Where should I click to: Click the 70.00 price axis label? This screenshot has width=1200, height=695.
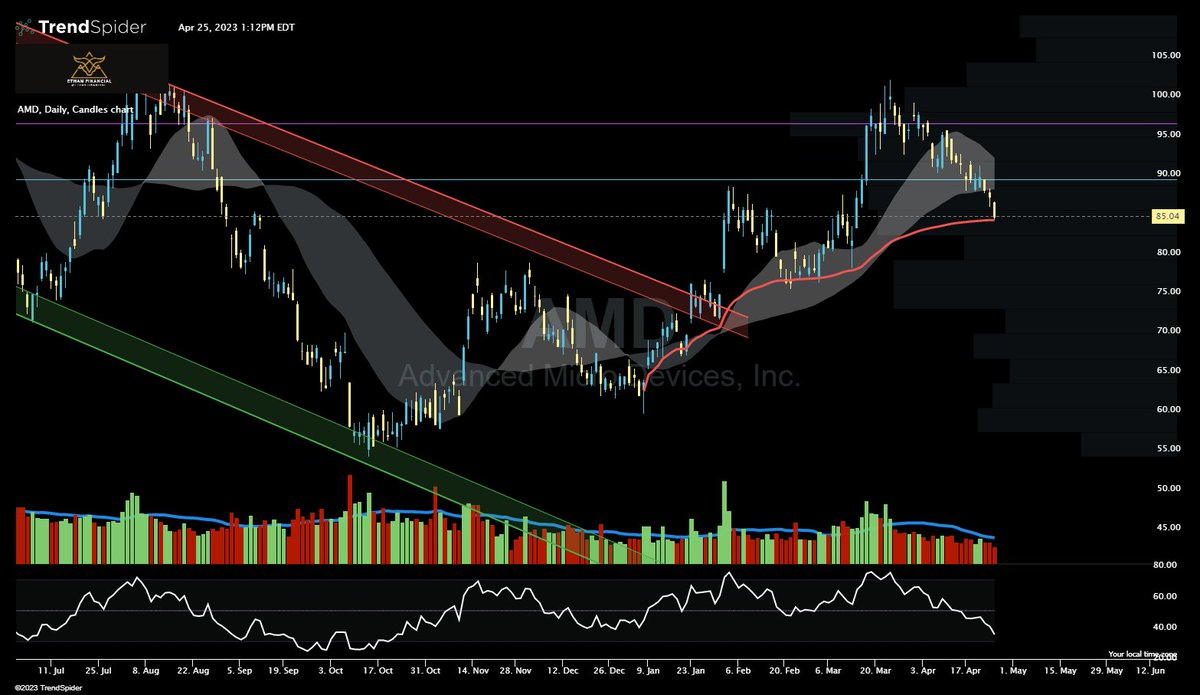[x=1168, y=330]
